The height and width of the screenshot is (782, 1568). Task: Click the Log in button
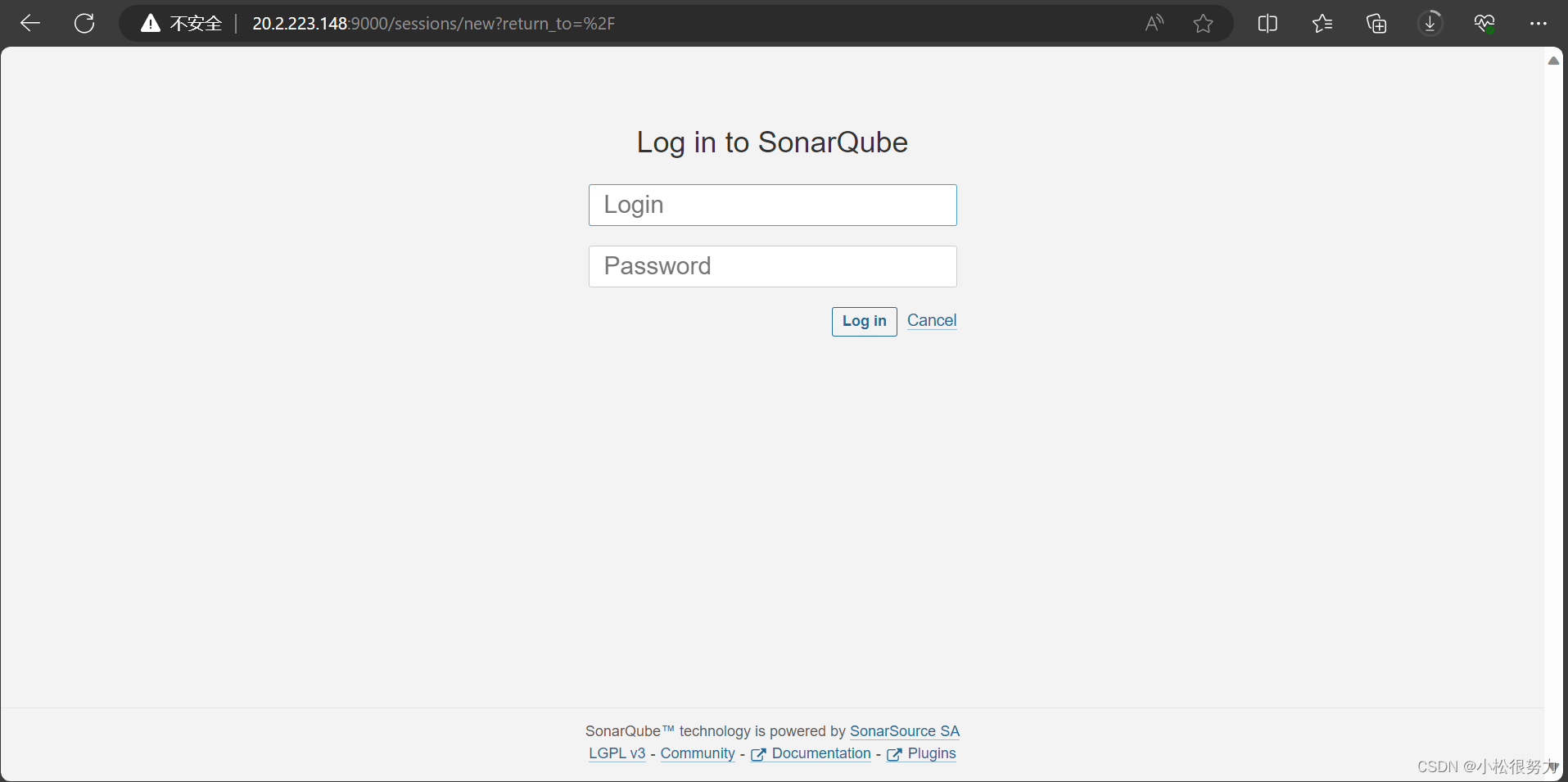(x=864, y=321)
